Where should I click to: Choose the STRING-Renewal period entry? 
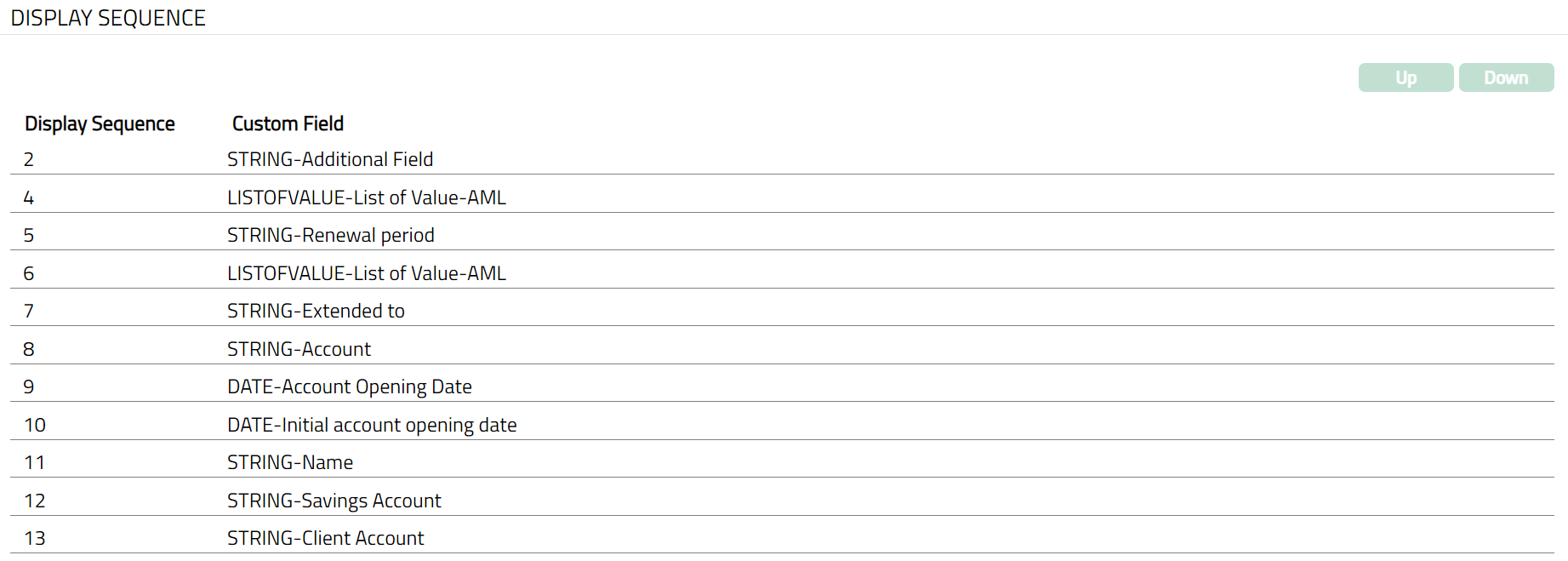pyautogui.click(x=330, y=235)
